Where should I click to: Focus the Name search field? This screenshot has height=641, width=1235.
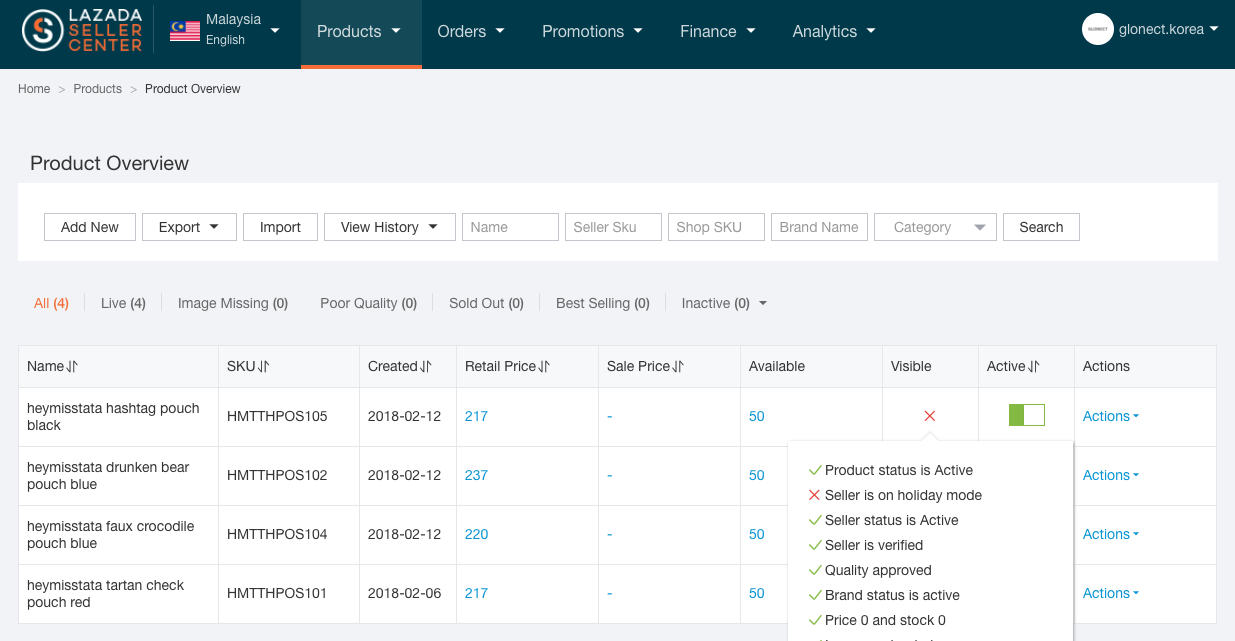[510, 227]
